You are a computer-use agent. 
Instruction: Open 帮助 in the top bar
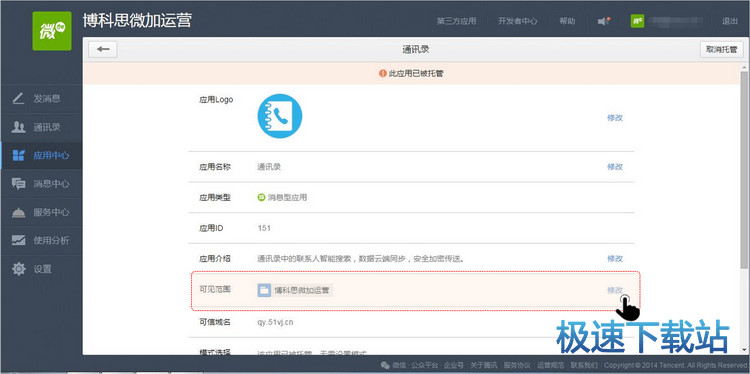tap(567, 21)
